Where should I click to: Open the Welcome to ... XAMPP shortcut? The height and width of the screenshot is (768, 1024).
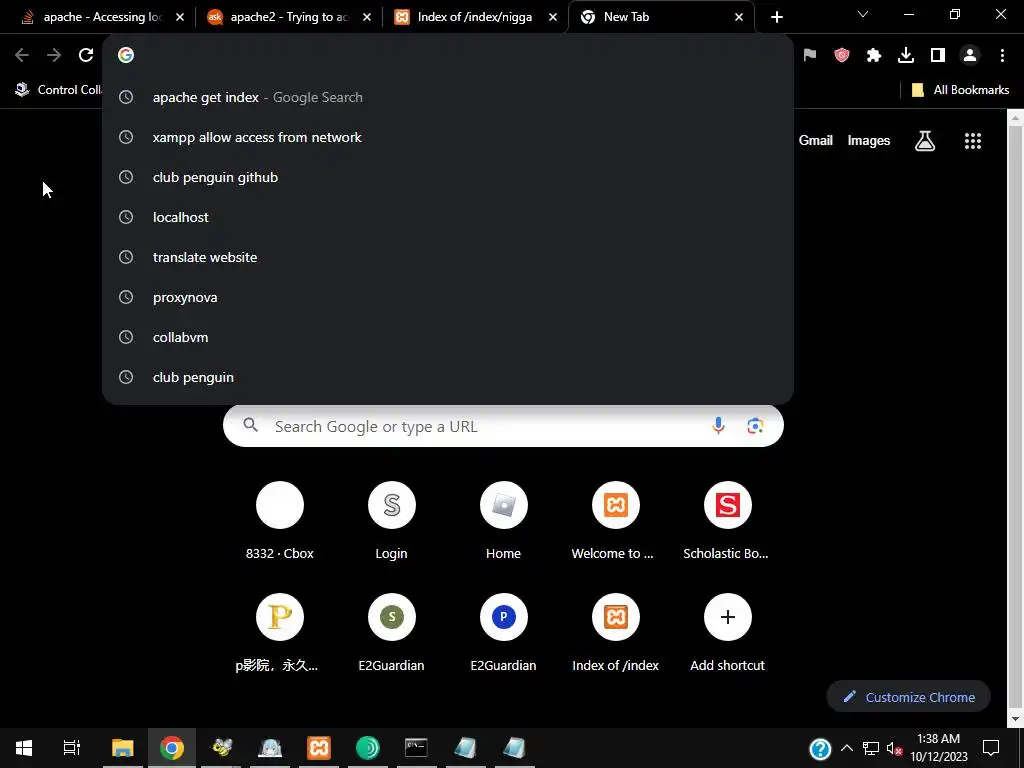[x=615, y=521]
